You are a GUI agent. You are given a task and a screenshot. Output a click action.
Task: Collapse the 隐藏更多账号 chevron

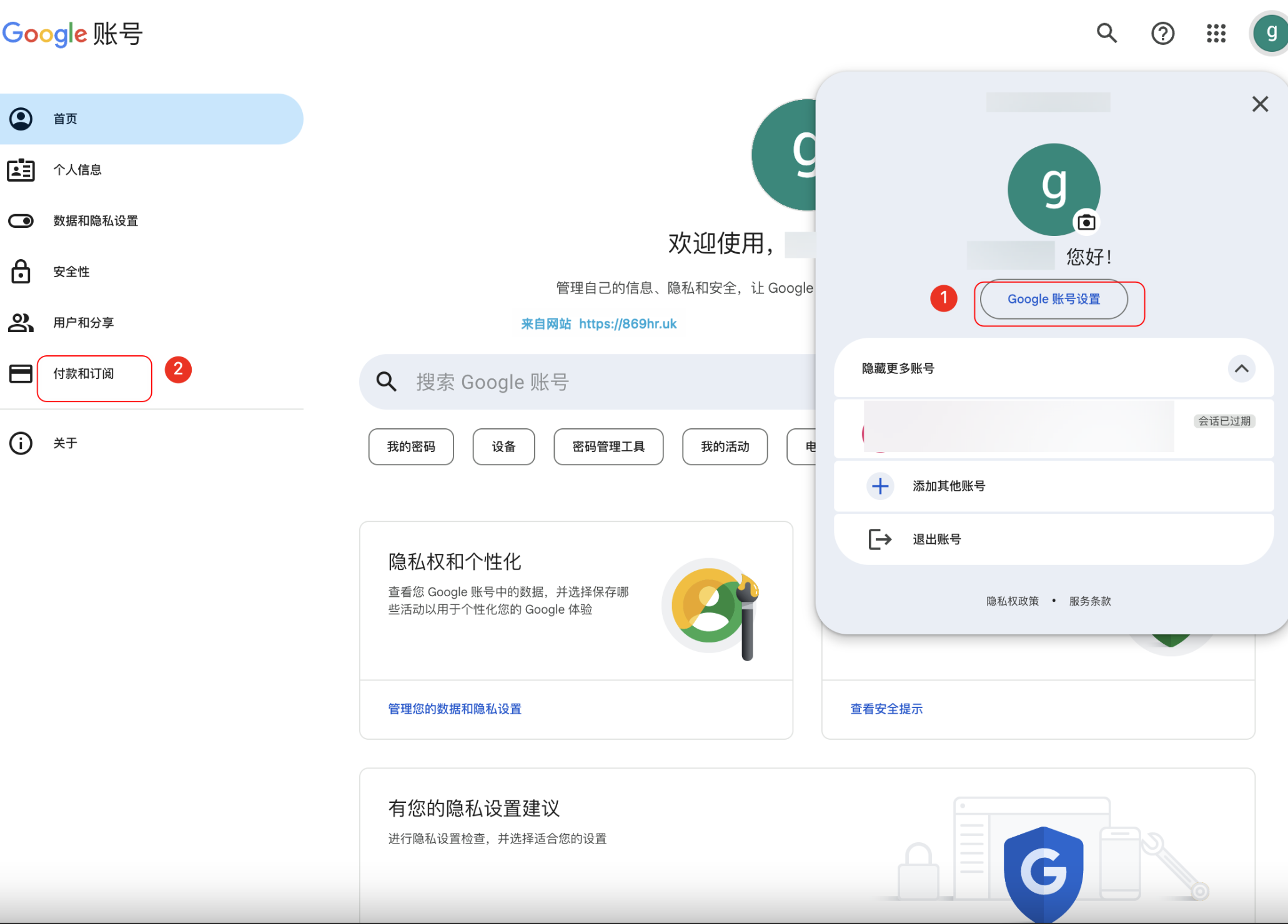[1242, 368]
